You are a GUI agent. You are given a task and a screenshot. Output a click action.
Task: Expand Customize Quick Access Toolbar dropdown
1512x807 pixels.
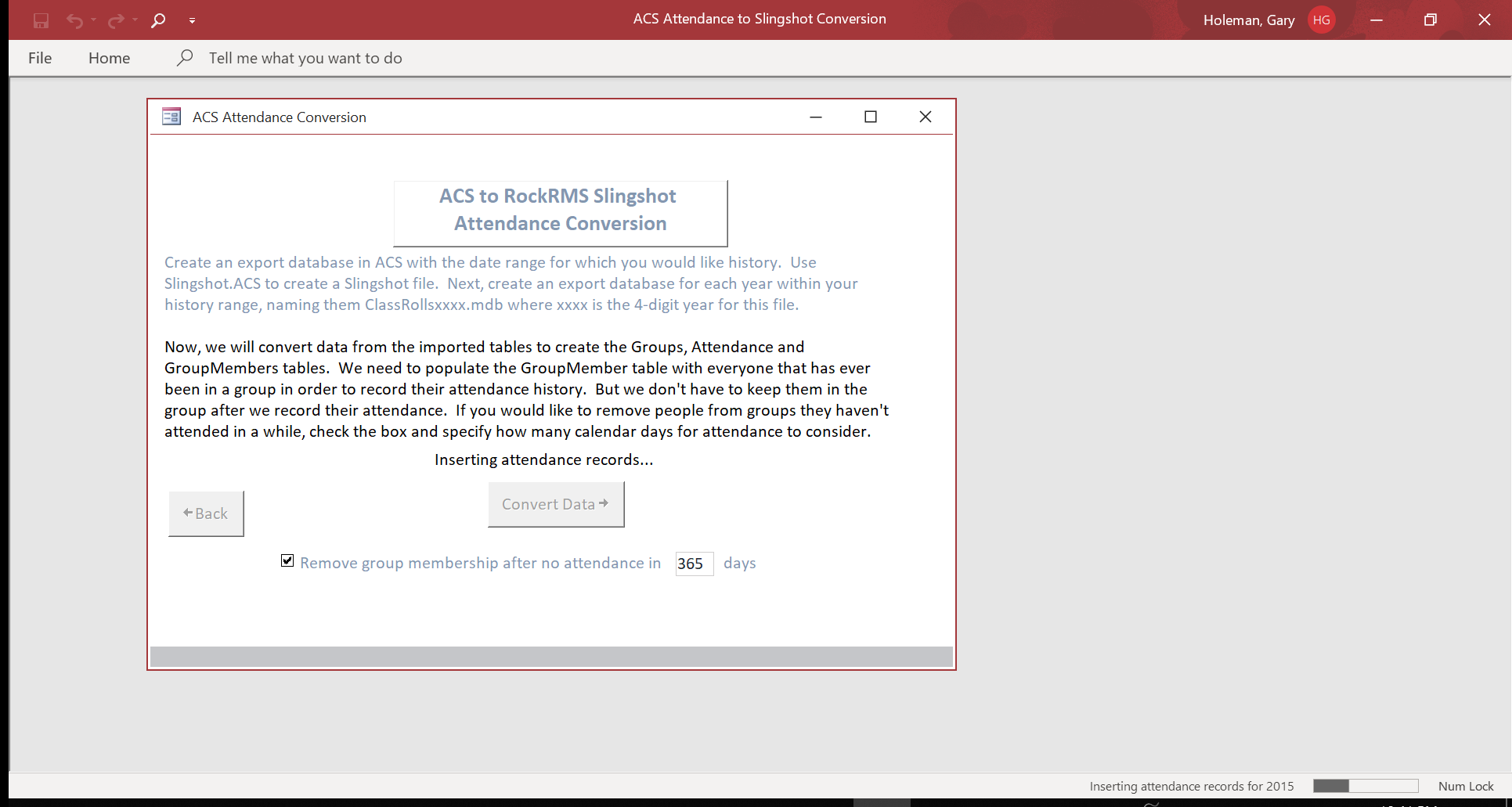(192, 20)
